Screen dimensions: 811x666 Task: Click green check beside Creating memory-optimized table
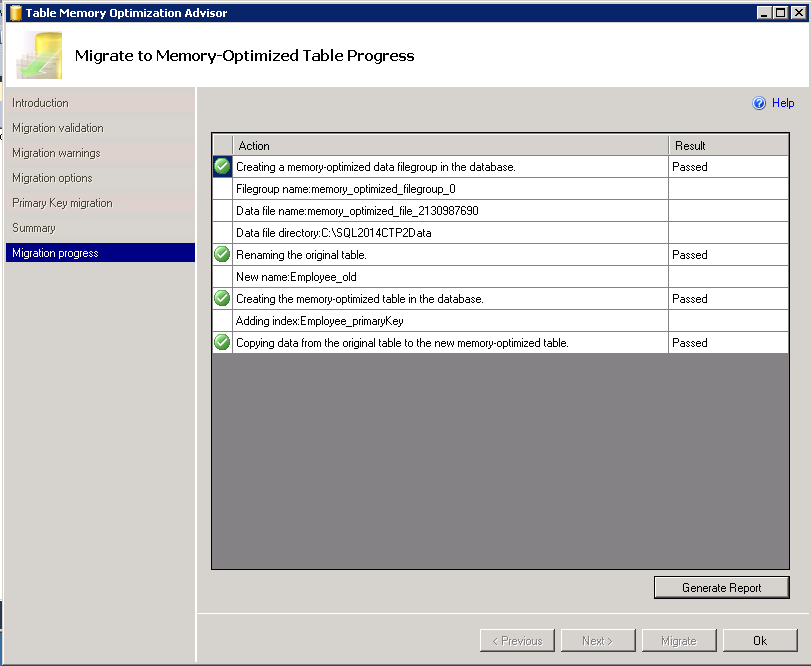(x=222, y=299)
